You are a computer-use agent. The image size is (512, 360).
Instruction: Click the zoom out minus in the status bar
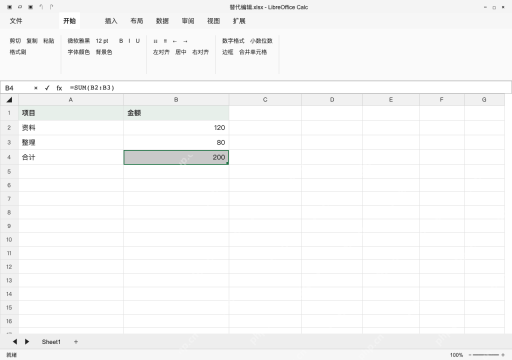470,355
